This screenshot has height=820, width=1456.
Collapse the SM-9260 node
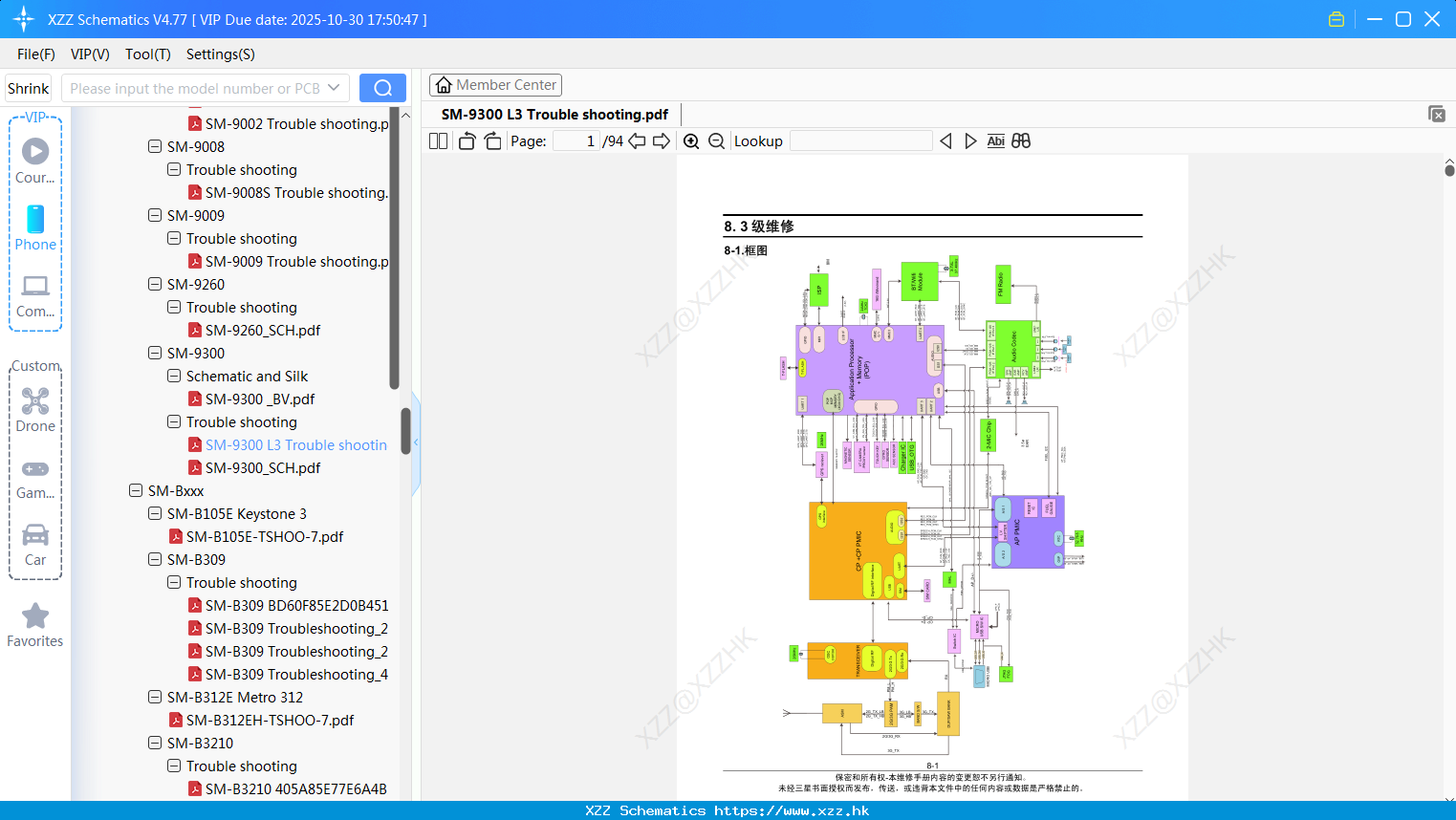pyautogui.click(x=155, y=284)
